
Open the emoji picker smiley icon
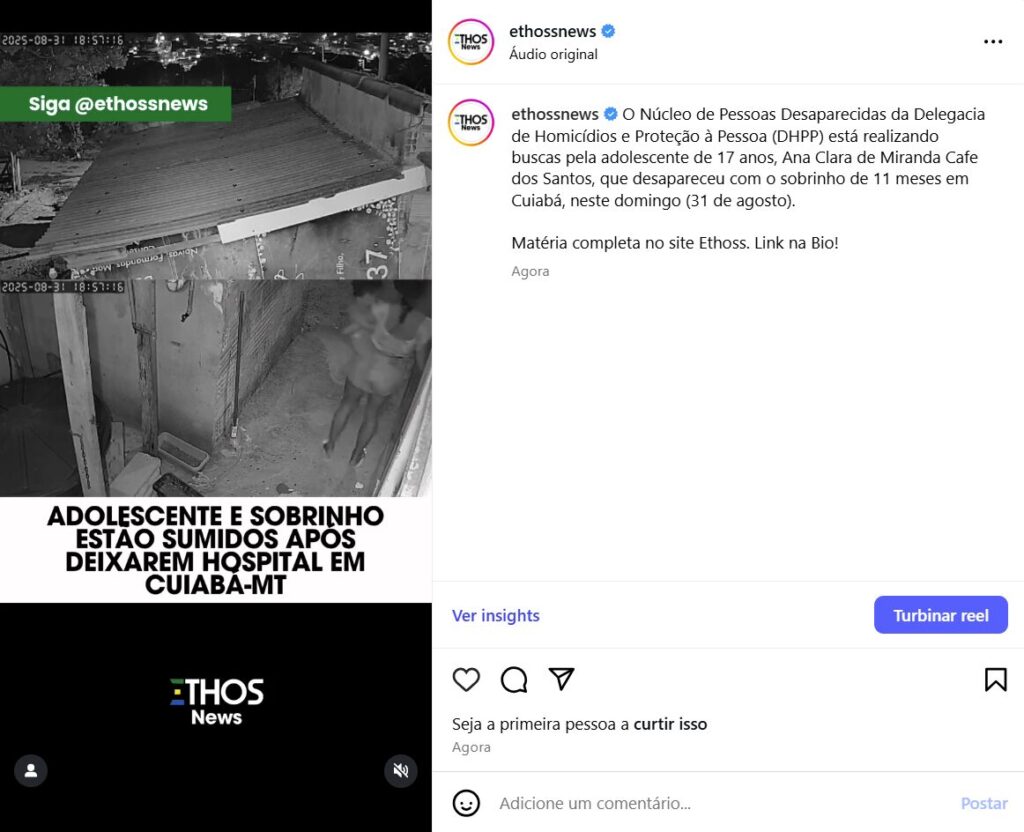(466, 803)
